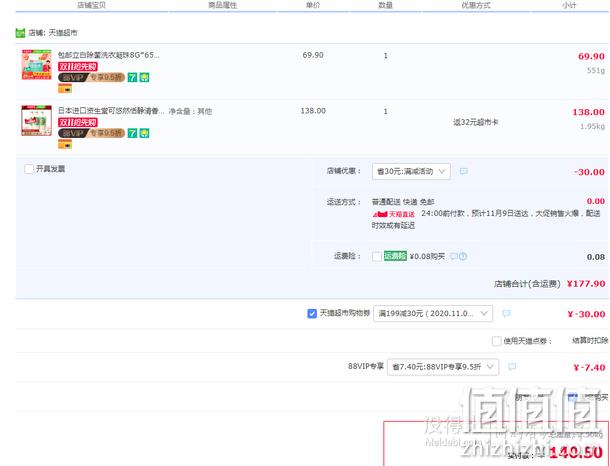Click the shop total ¥177.90
Viewport: 610px width, 466px height.
coord(586,284)
